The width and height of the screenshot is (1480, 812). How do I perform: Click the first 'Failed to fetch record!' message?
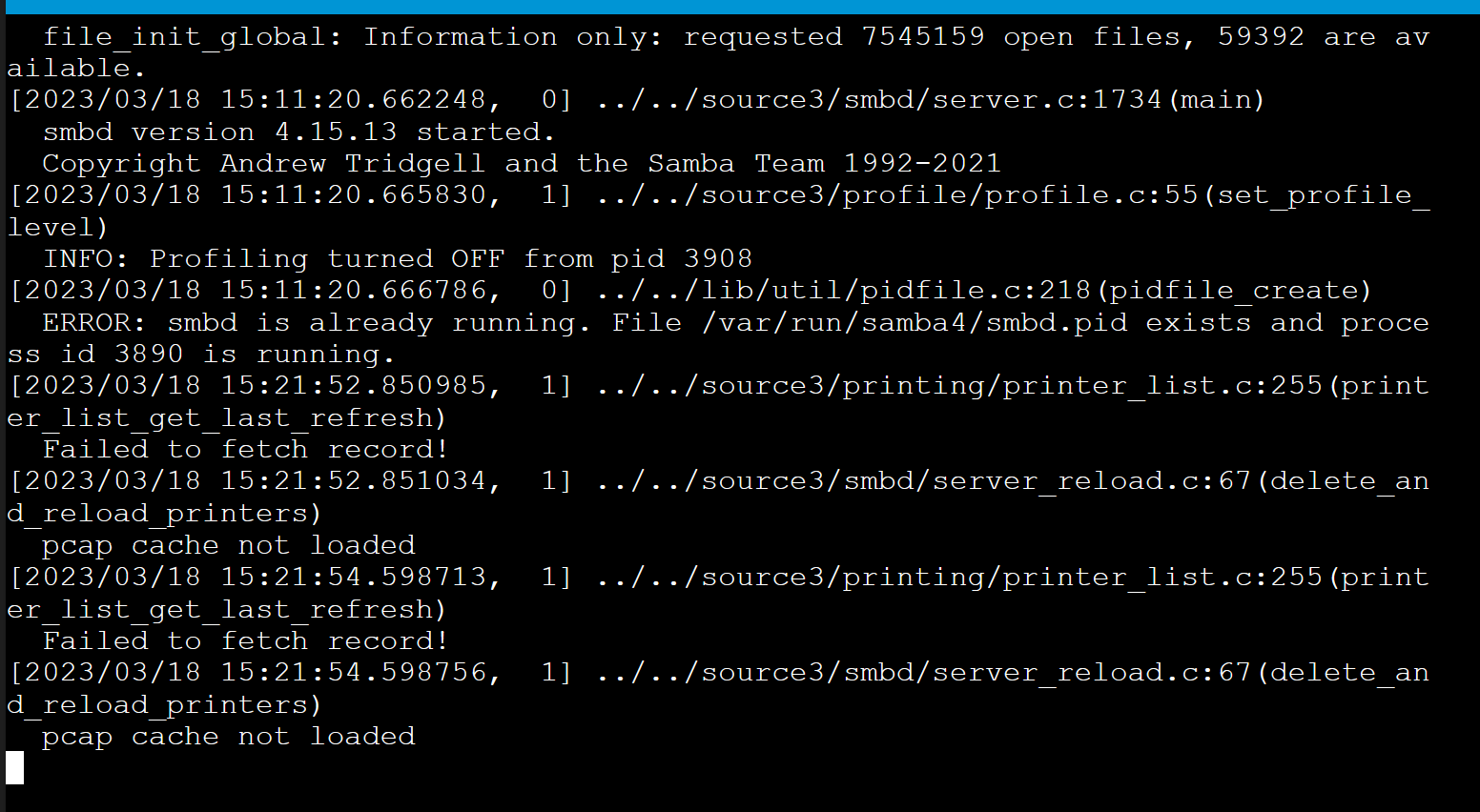tap(245, 450)
